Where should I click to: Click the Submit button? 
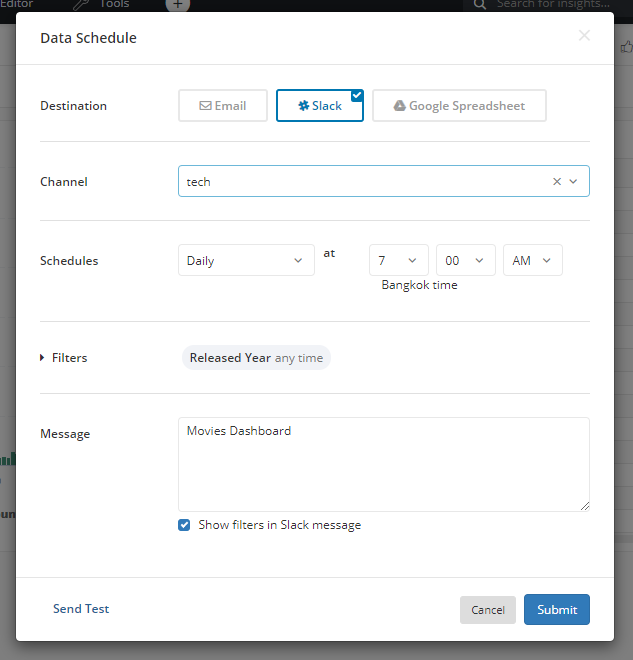[556, 609]
